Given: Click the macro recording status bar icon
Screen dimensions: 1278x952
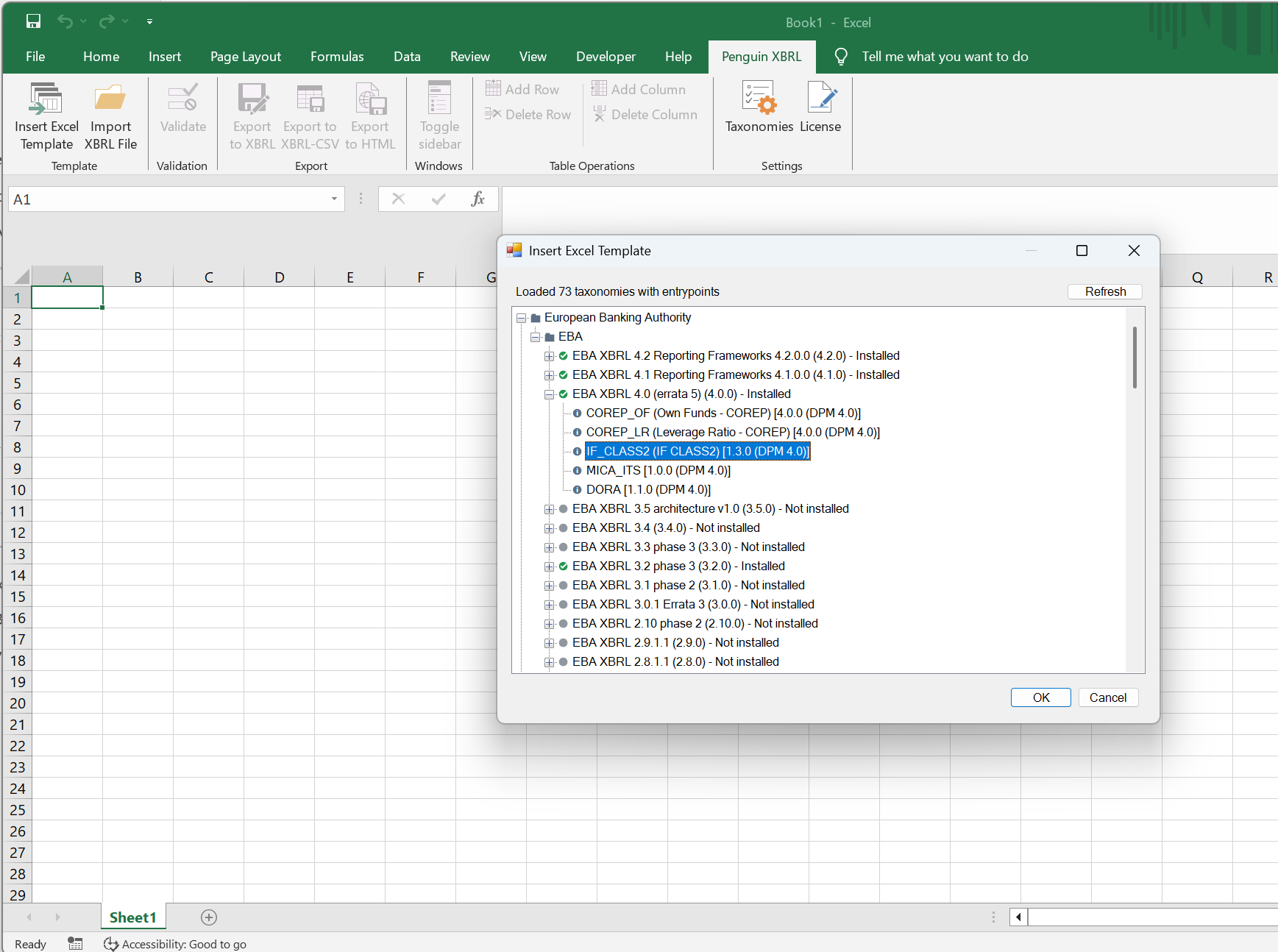Looking at the screenshot, I should pos(75,943).
